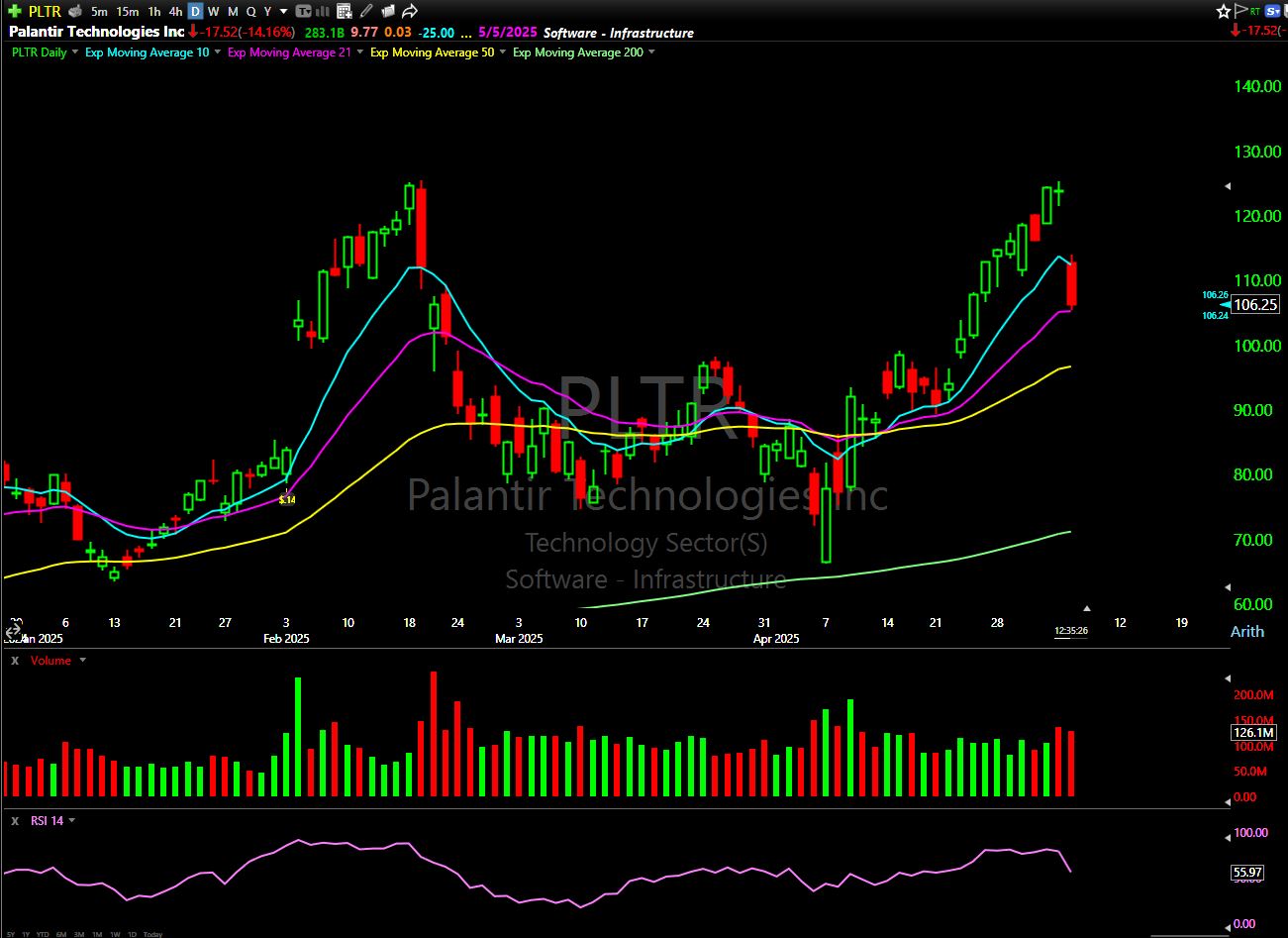Zoom chart to YTD range
1288x938 pixels.
pos(44,934)
